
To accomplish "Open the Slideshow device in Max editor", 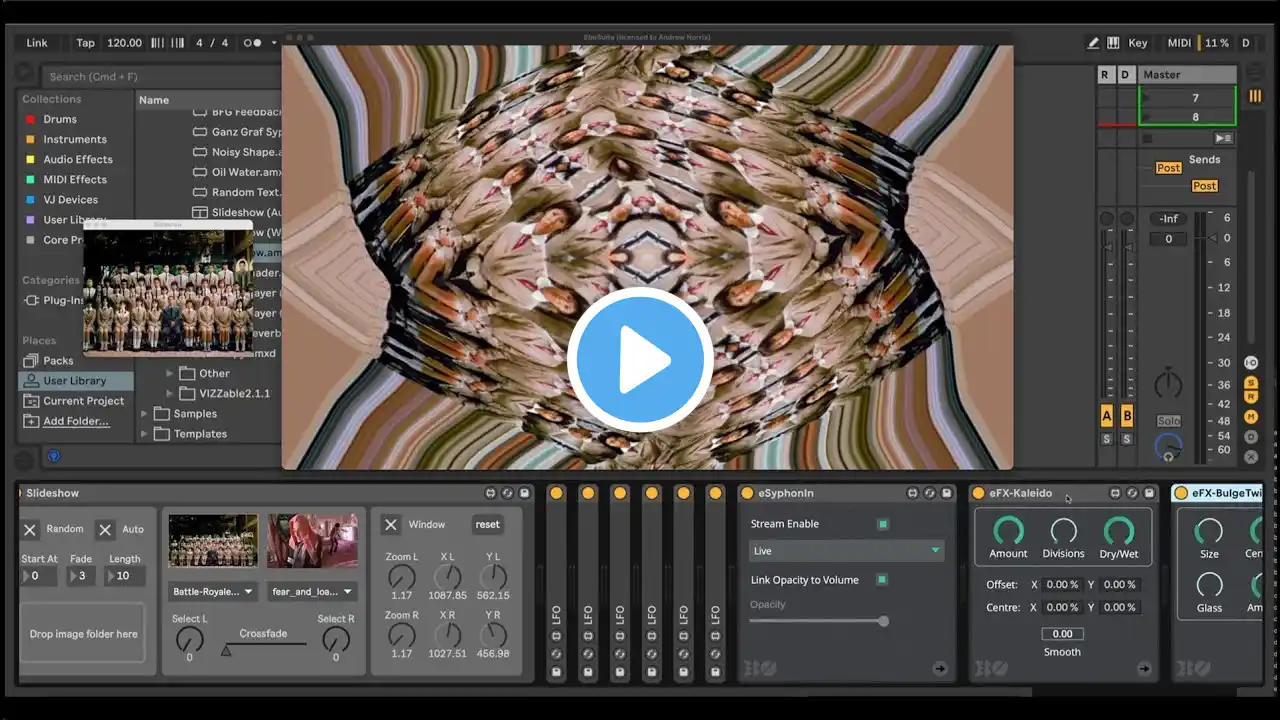I will coord(490,493).
